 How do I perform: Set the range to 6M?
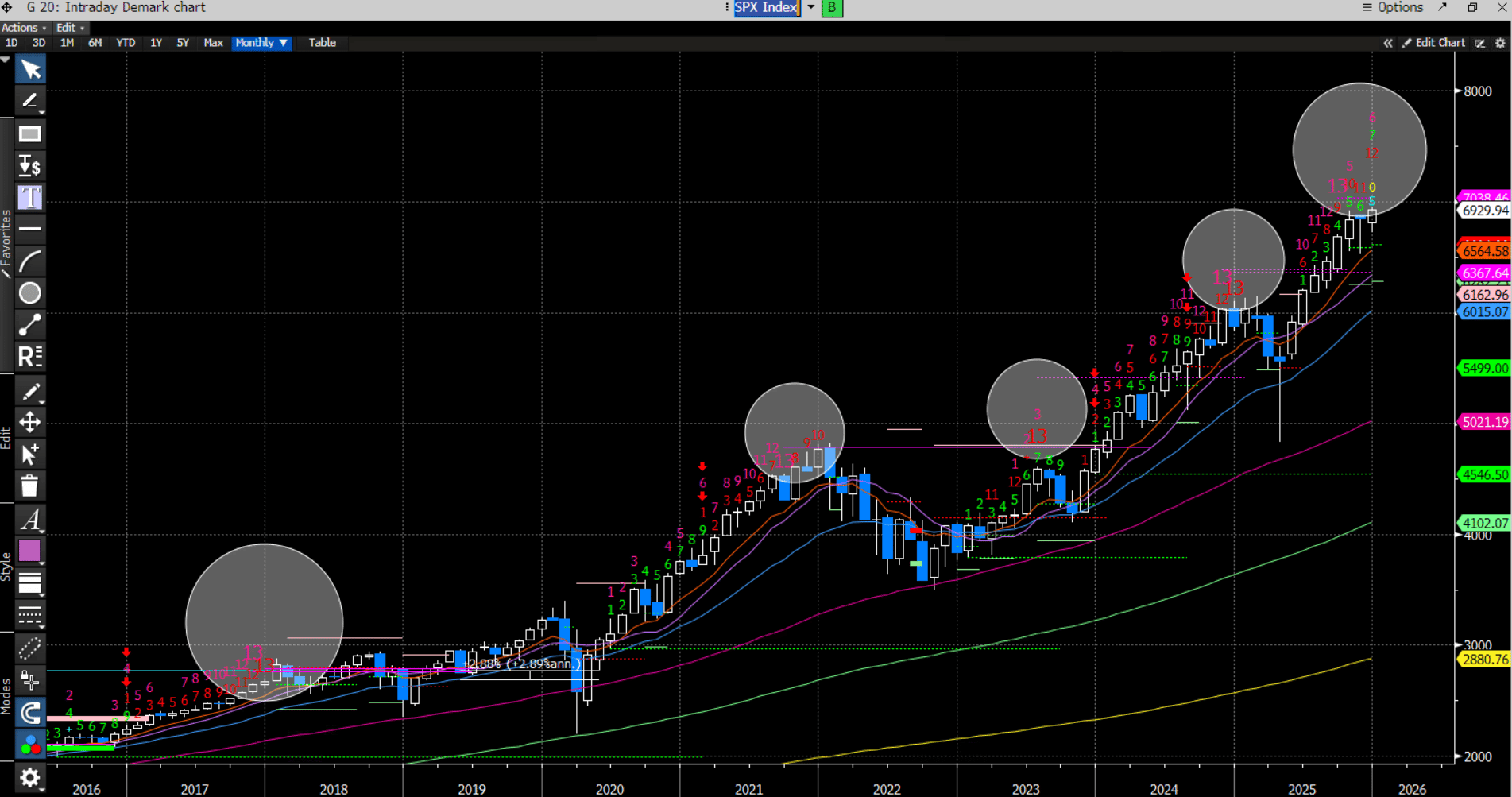95,43
